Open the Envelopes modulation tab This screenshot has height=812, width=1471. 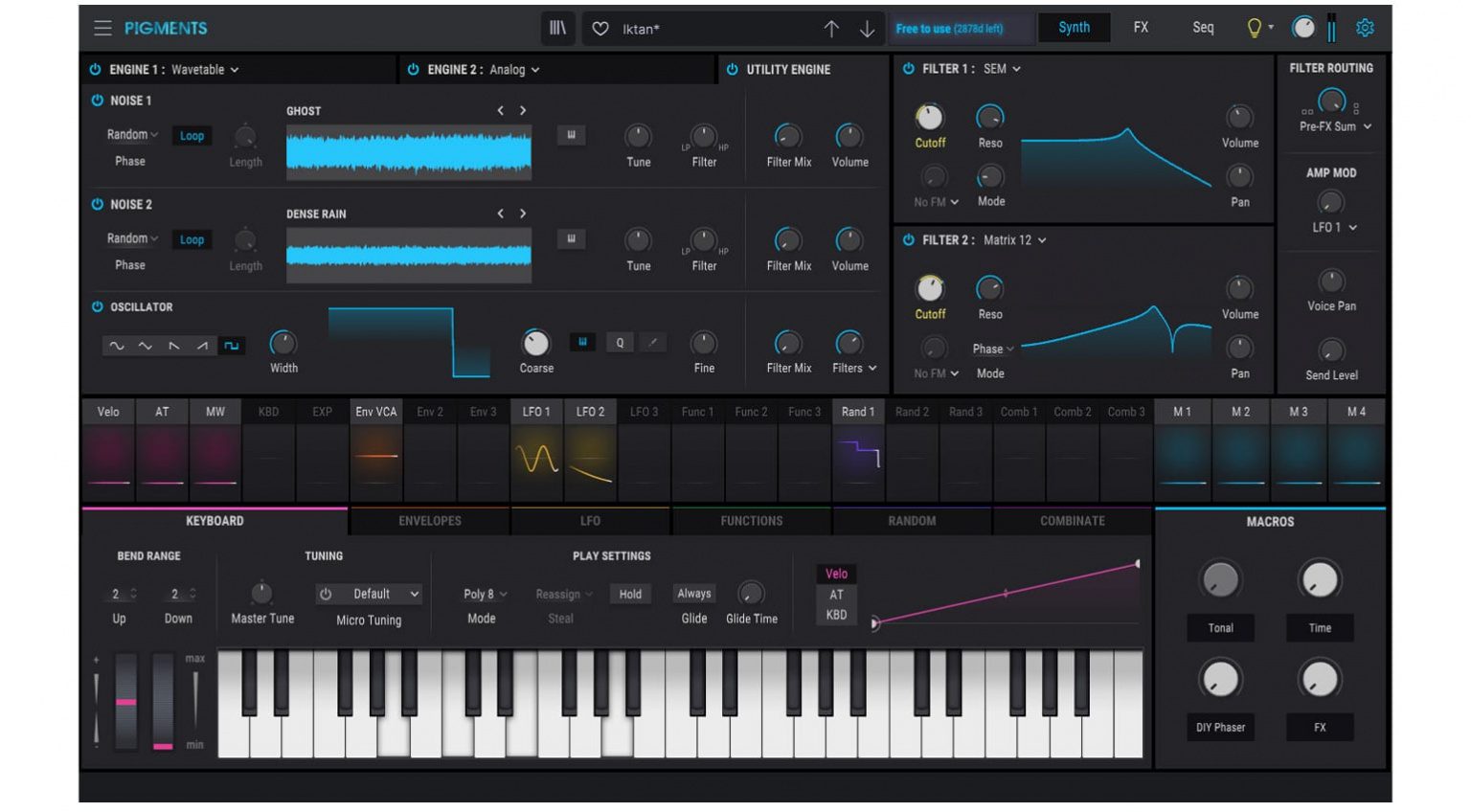point(430,521)
